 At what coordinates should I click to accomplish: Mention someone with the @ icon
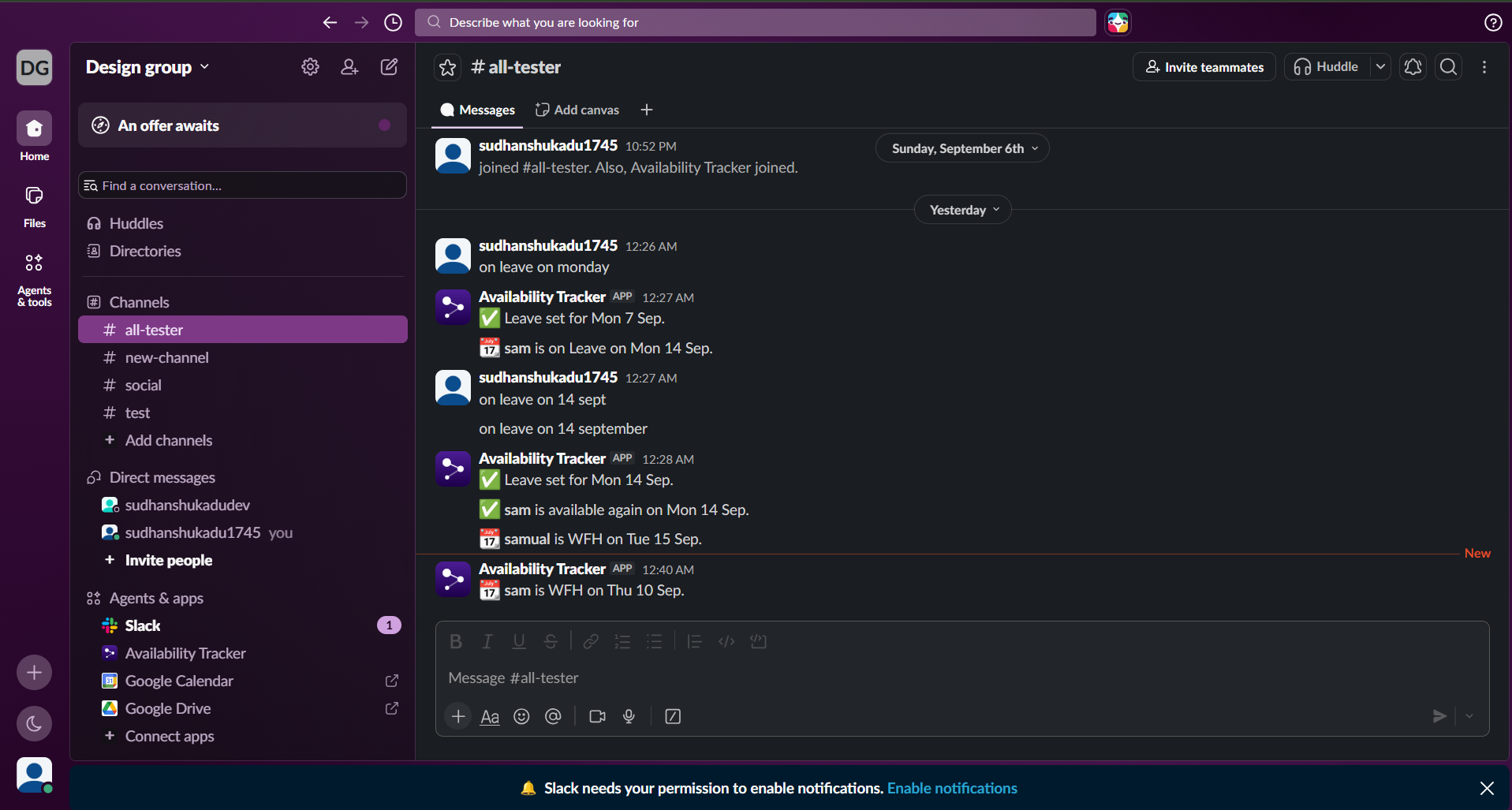[553, 716]
